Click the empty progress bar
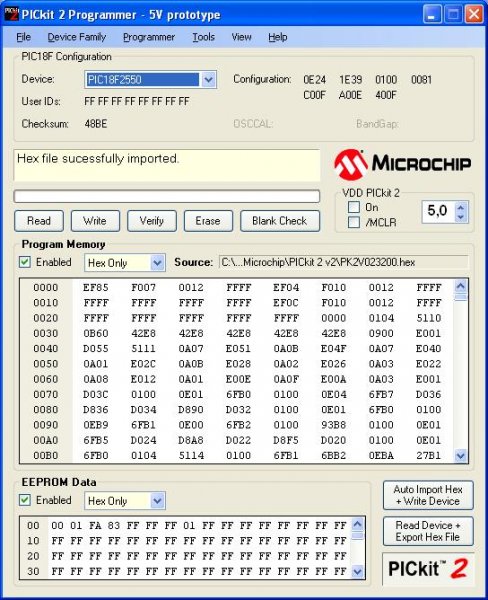 click(167, 196)
